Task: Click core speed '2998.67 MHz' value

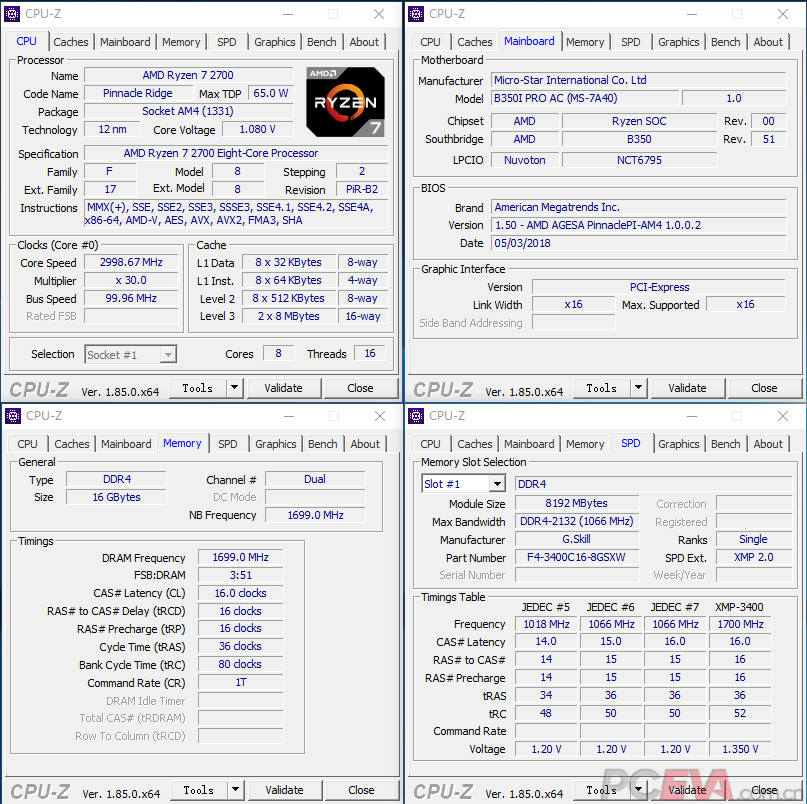Action: pyautogui.click(x=131, y=263)
